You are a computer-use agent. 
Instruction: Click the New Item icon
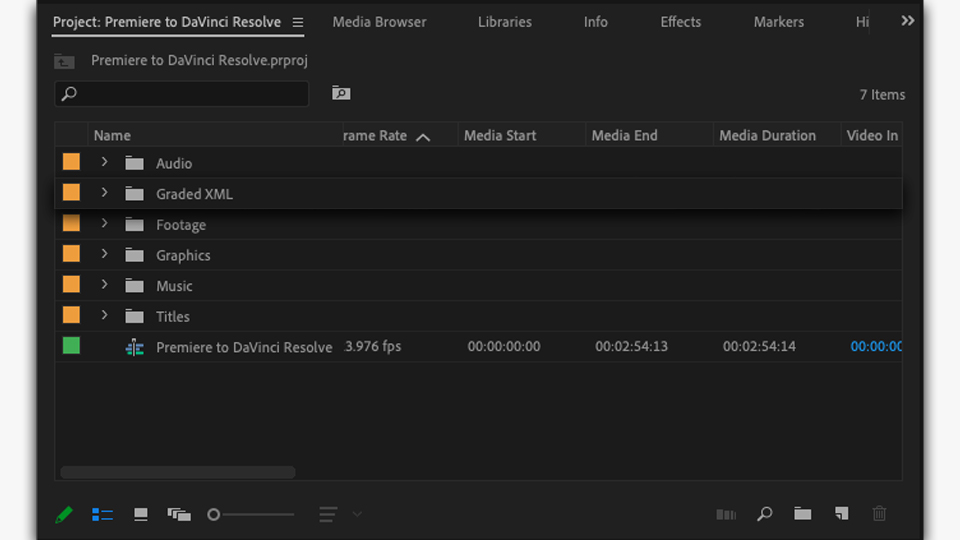pyautogui.click(x=841, y=514)
